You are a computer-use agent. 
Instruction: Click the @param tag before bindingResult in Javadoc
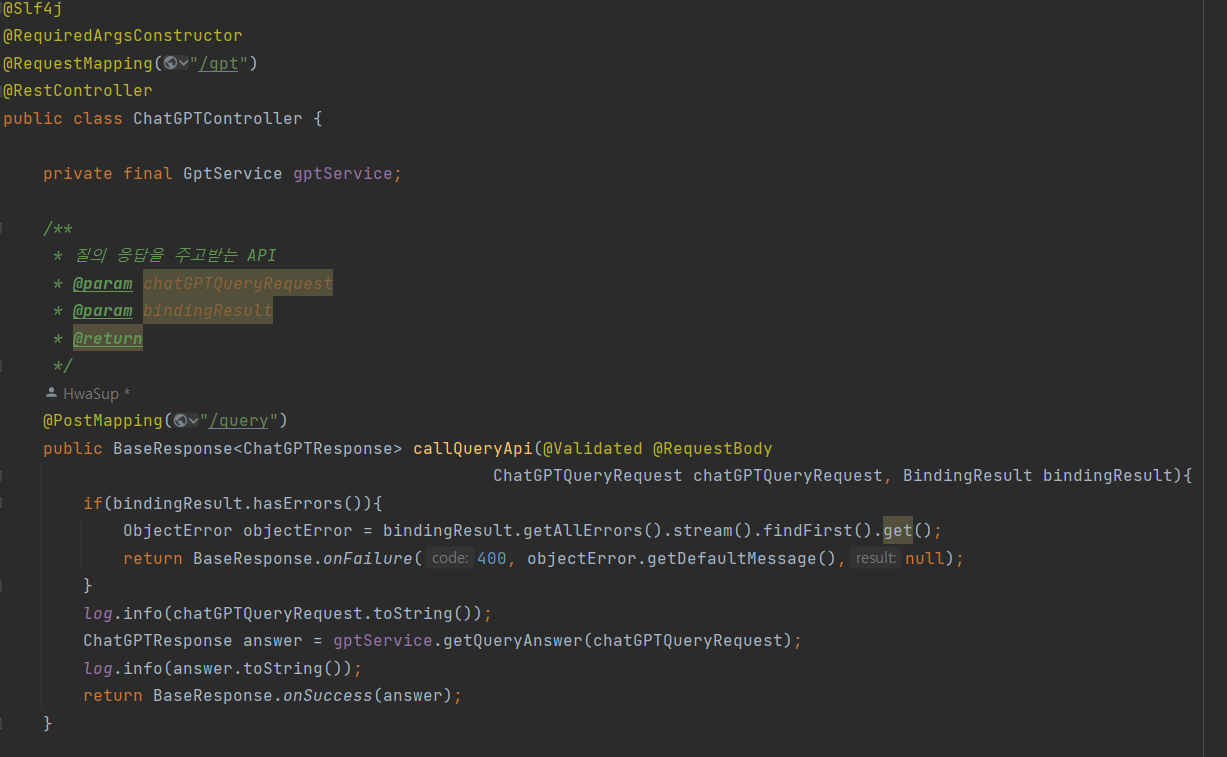[103, 311]
